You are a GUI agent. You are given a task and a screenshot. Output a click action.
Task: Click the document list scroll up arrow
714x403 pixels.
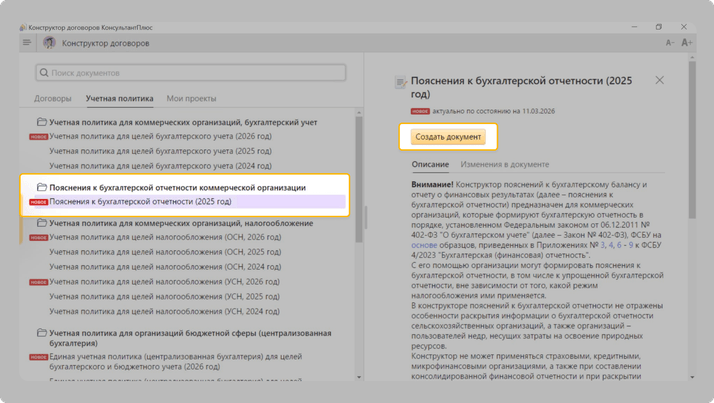coord(359,112)
